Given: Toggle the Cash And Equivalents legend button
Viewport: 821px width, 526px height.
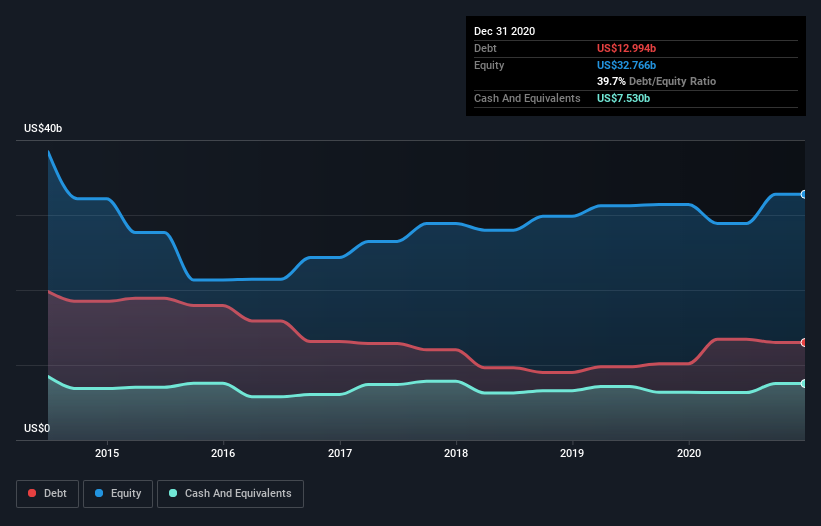Looking at the screenshot, I should pyautogui.click(x=230, y=494).
